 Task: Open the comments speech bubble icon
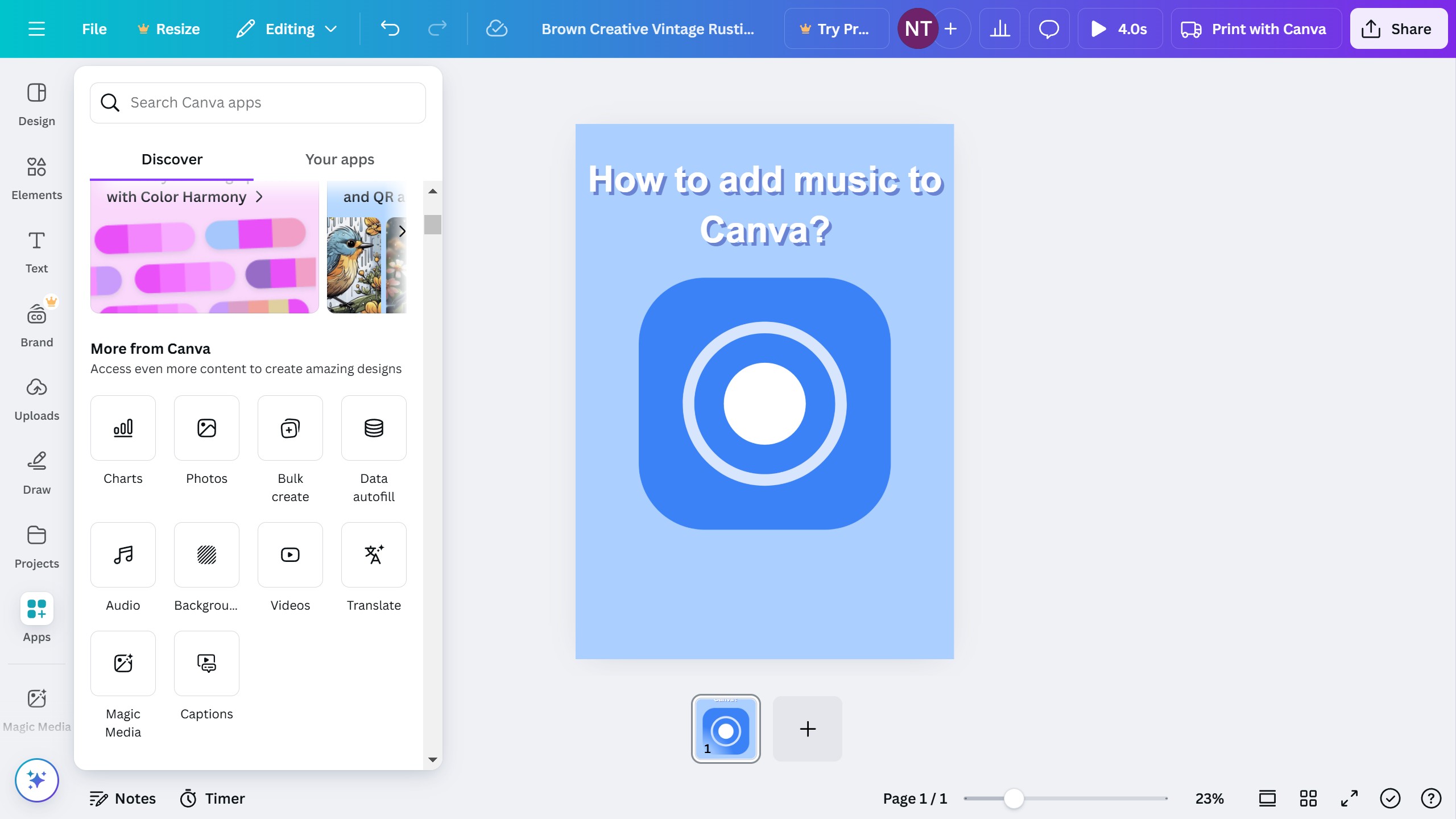[1048, 28]
